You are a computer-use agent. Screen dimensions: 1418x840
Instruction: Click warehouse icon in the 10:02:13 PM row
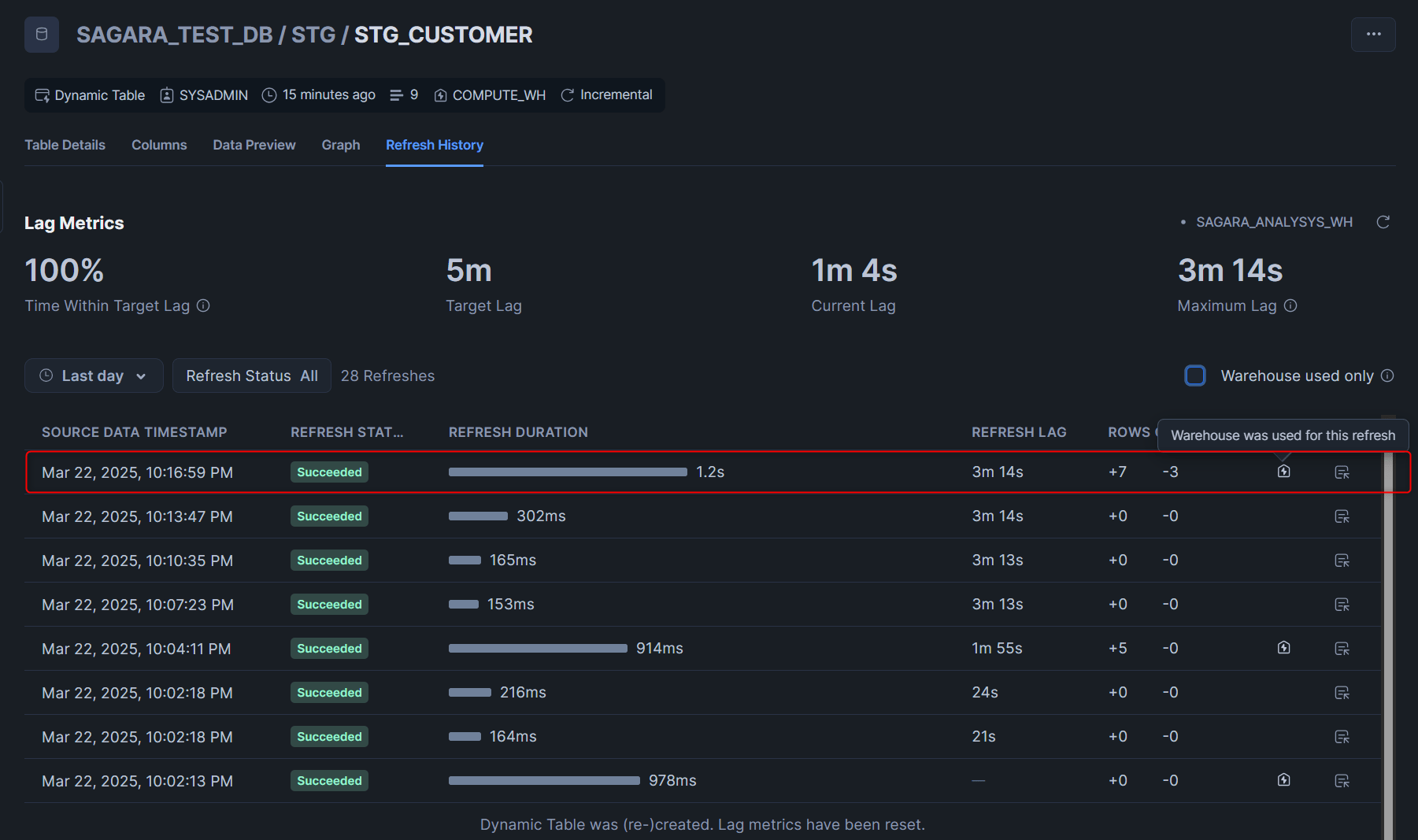click(1283, 780)
